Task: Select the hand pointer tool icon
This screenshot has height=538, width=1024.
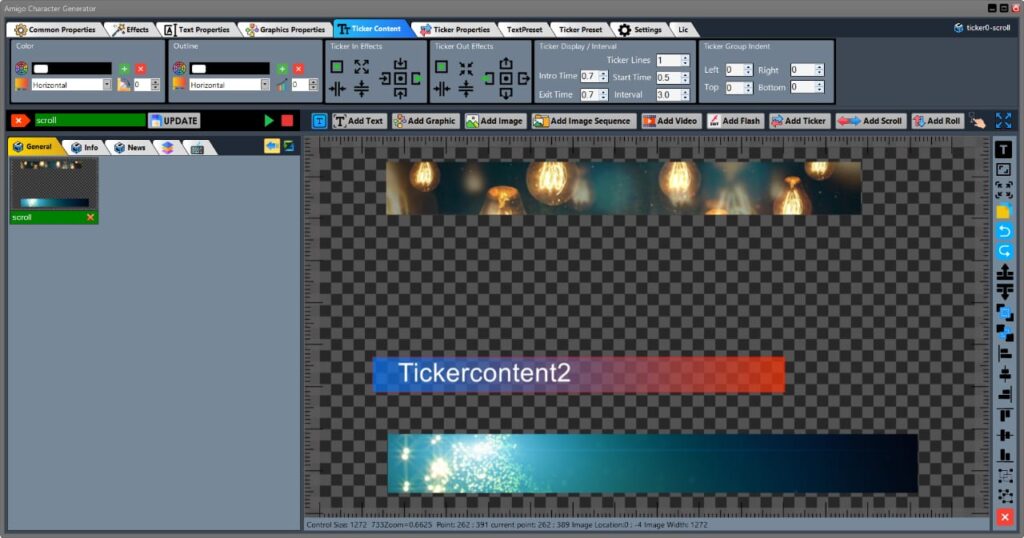Action: (978, 121)
